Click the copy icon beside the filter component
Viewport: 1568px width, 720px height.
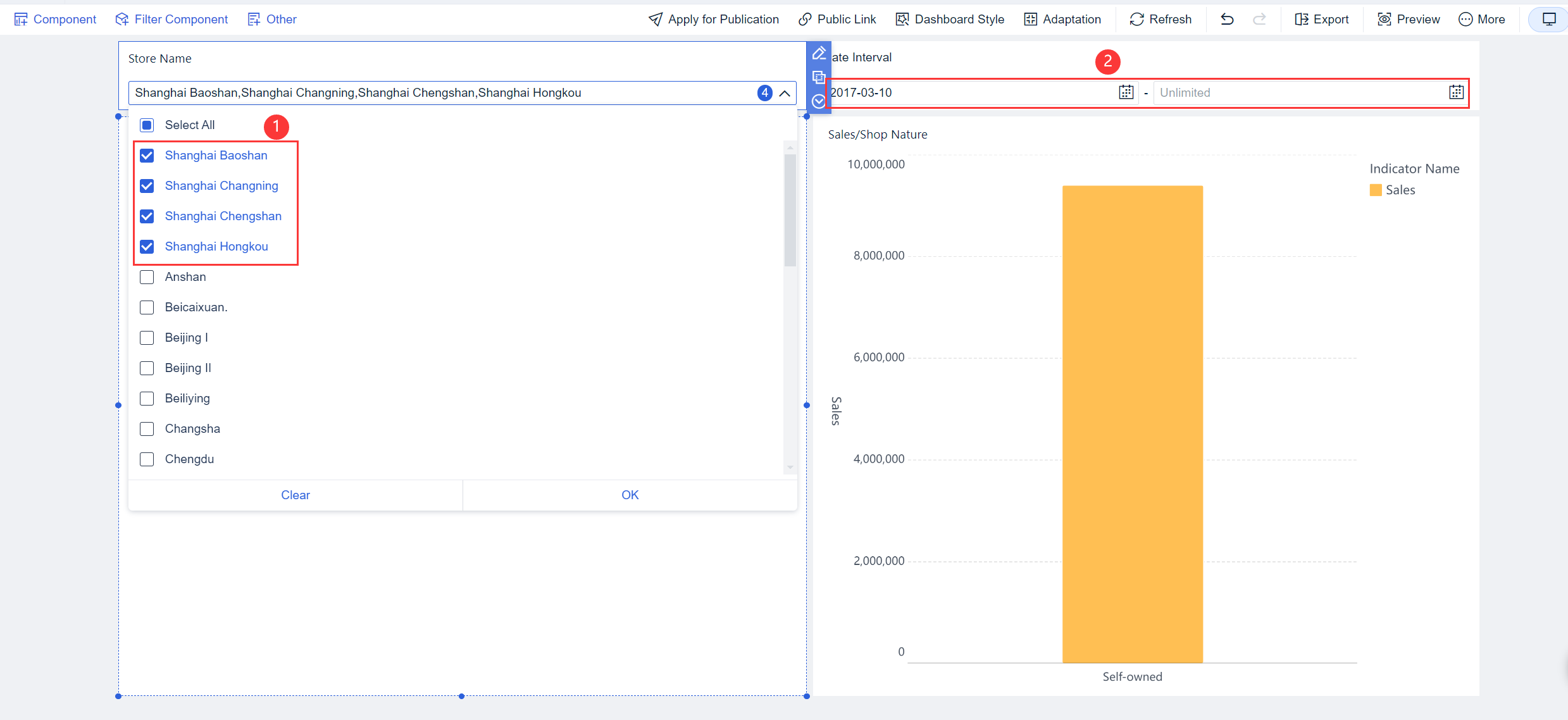[x=819, y=77]
